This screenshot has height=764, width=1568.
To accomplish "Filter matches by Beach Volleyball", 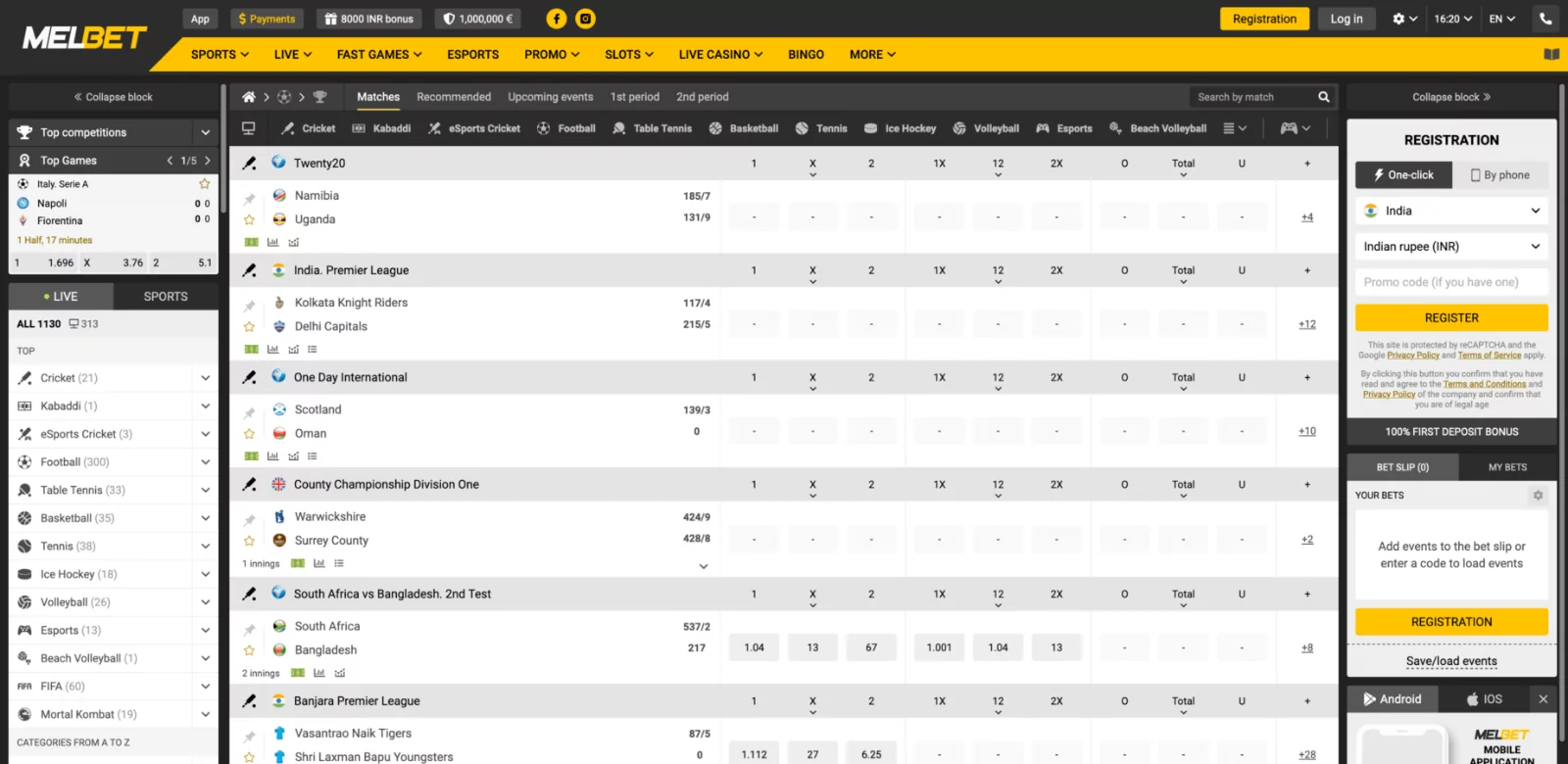I will pos(1157,128).
